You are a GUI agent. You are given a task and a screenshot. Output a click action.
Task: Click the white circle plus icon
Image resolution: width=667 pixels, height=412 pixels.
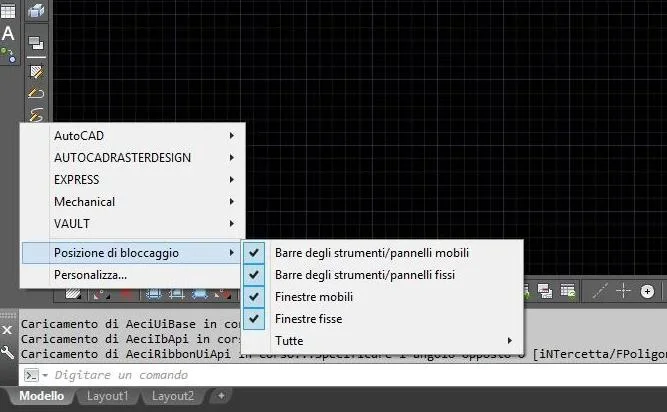pos(647,292)
